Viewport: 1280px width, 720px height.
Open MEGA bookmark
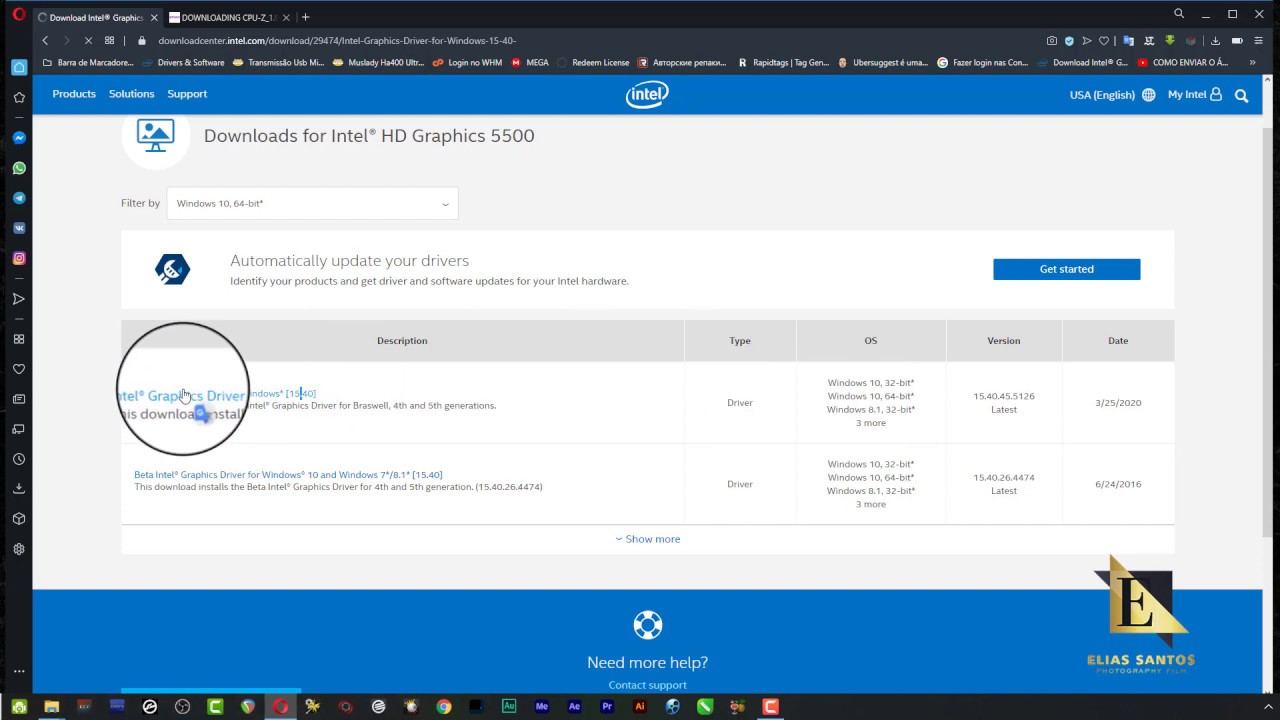point(530,62)
